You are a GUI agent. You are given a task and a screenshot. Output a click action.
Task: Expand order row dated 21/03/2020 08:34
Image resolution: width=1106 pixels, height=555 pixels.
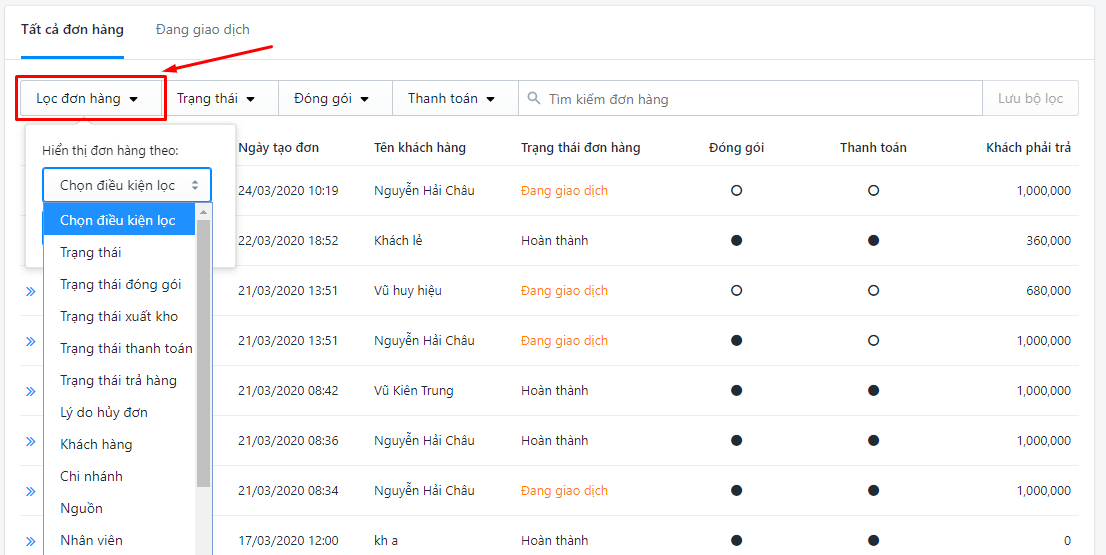coord(30,491)
